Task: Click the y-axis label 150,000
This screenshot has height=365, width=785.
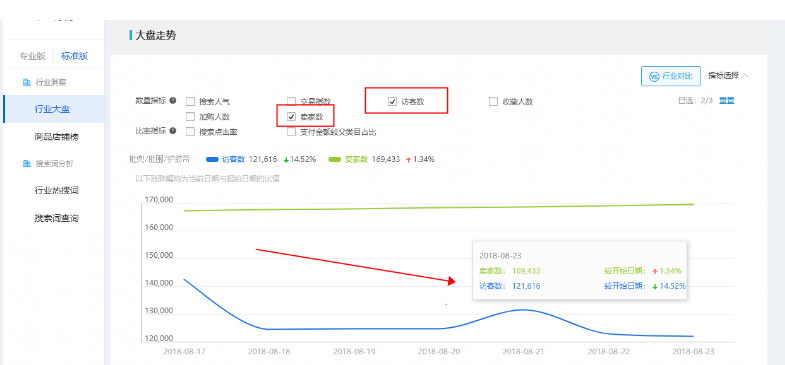Action: pos(158,255)
